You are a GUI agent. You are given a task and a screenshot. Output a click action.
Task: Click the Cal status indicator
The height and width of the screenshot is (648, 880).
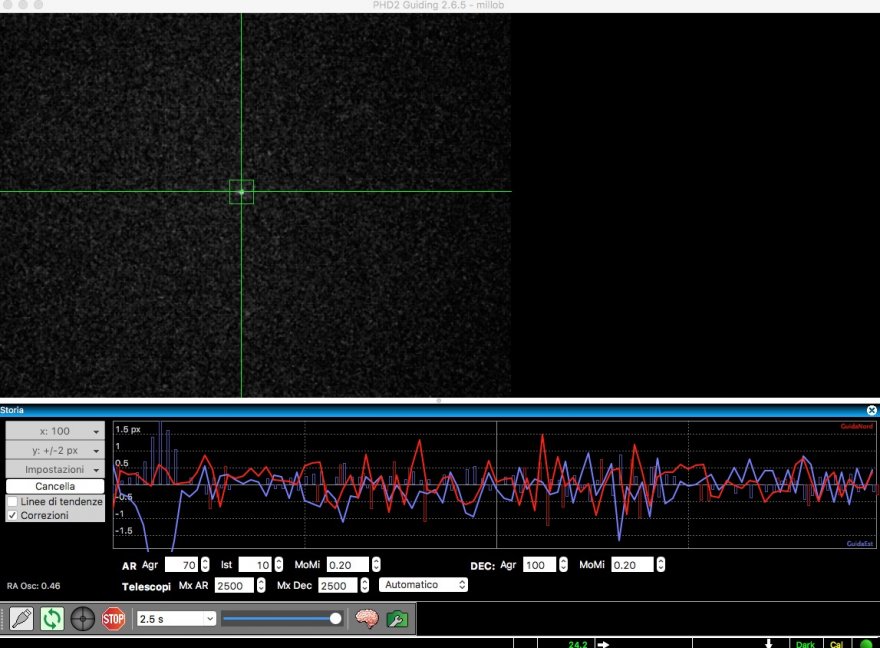point(836,645)
